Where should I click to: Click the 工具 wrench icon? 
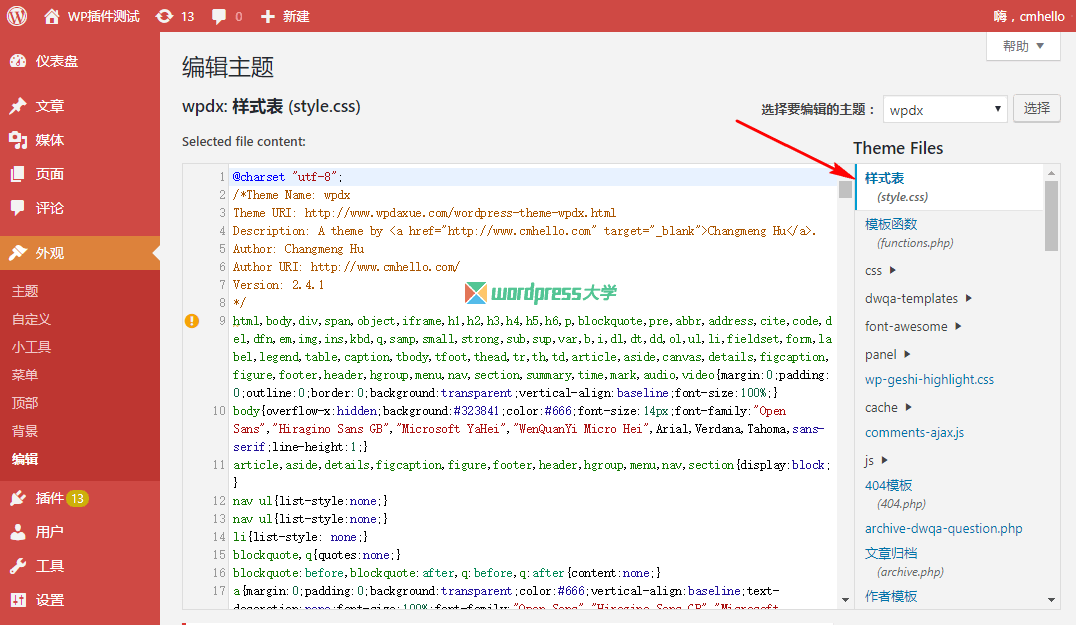(18, 566)
